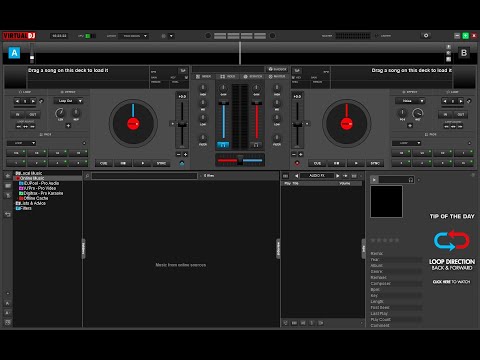Click the blue pitch reset icon under left pitch slider
The height and width of the screenshot is (360, 480).
[x=182, y=163]
